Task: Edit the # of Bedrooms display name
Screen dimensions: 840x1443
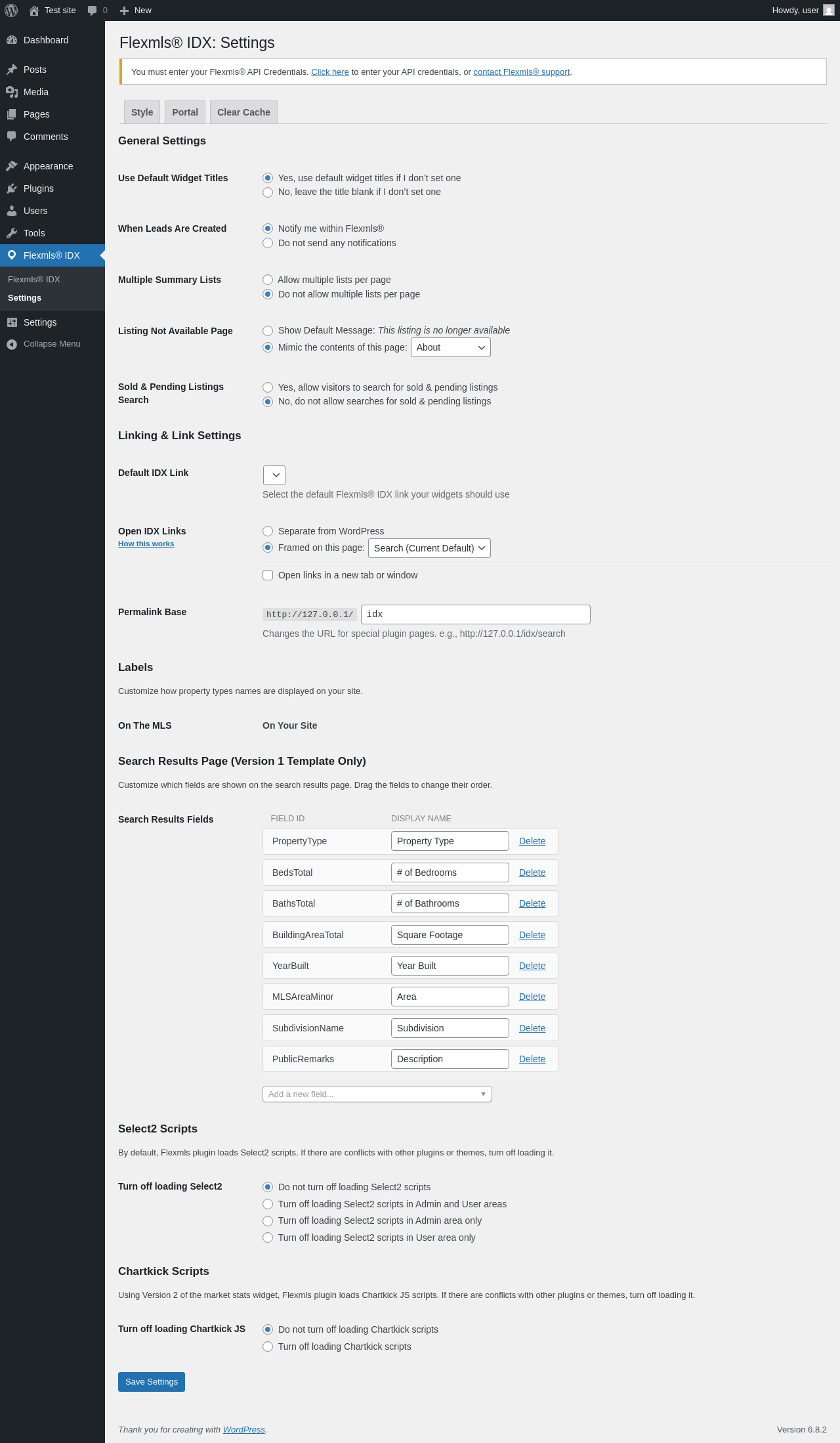Action: pyautogui.click(x=450, y=872)
